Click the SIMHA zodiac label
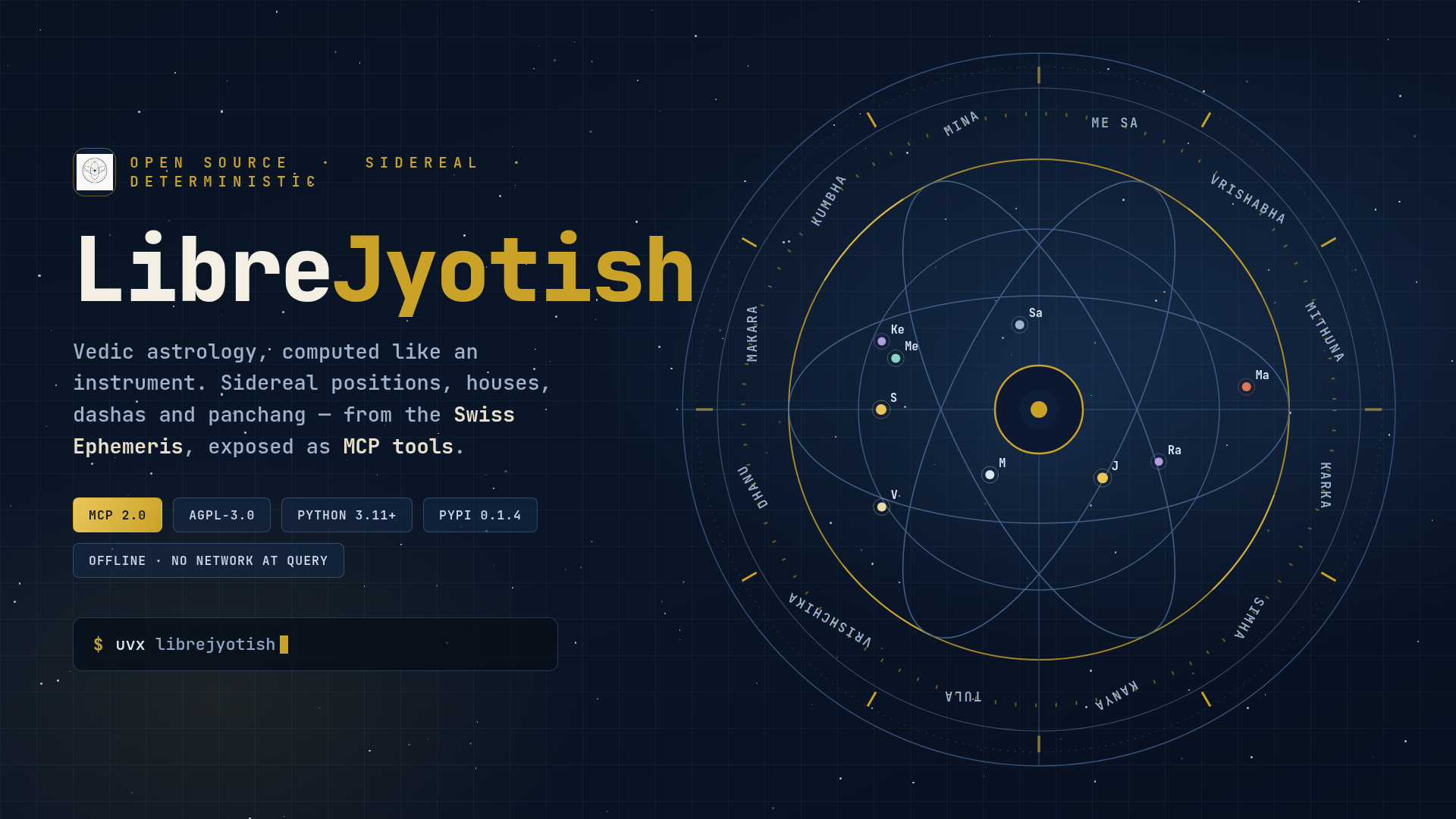Image resolution: width=1456 pixels, height=819 pixels. tap(1250, 617)
